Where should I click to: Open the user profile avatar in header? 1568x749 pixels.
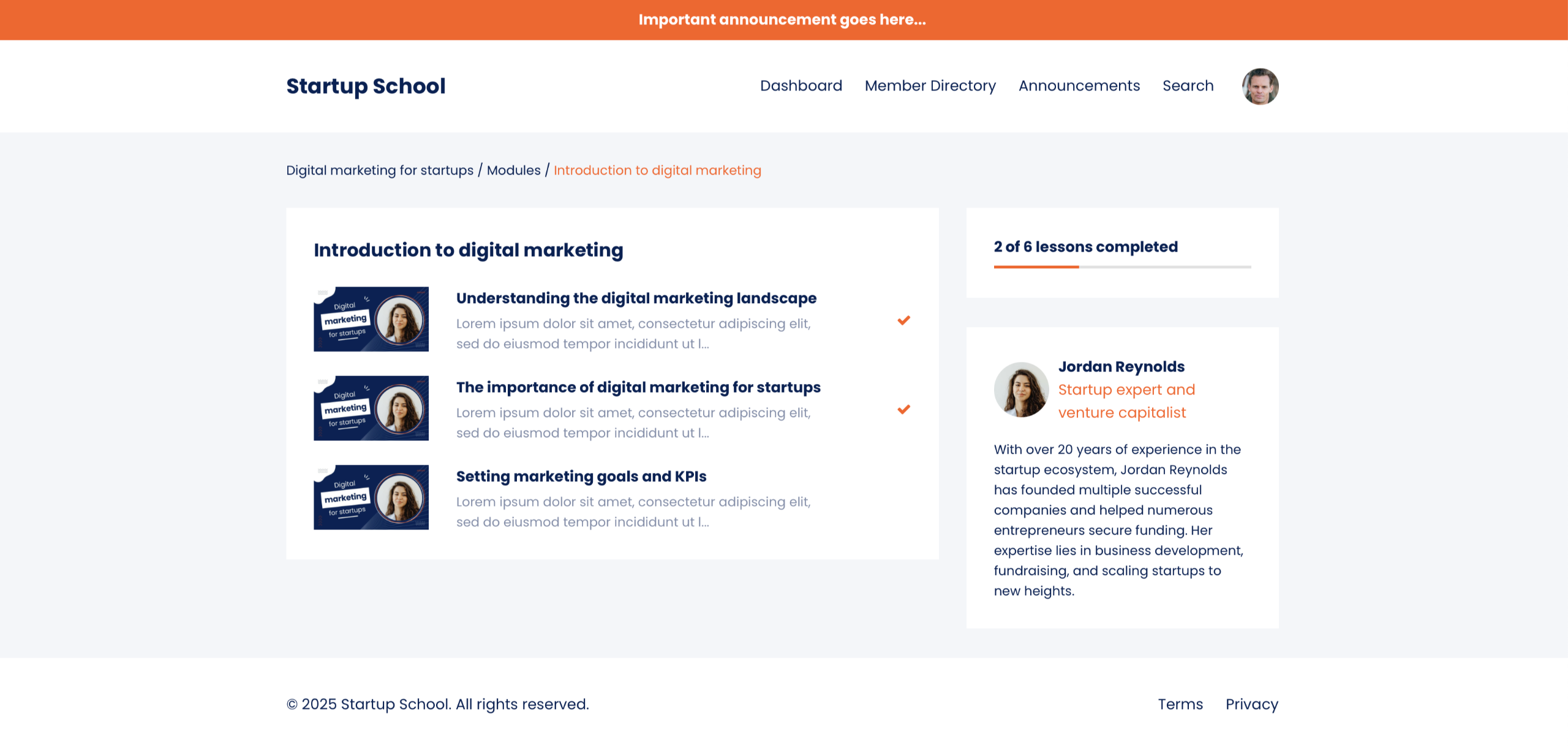coord(1260,86)
